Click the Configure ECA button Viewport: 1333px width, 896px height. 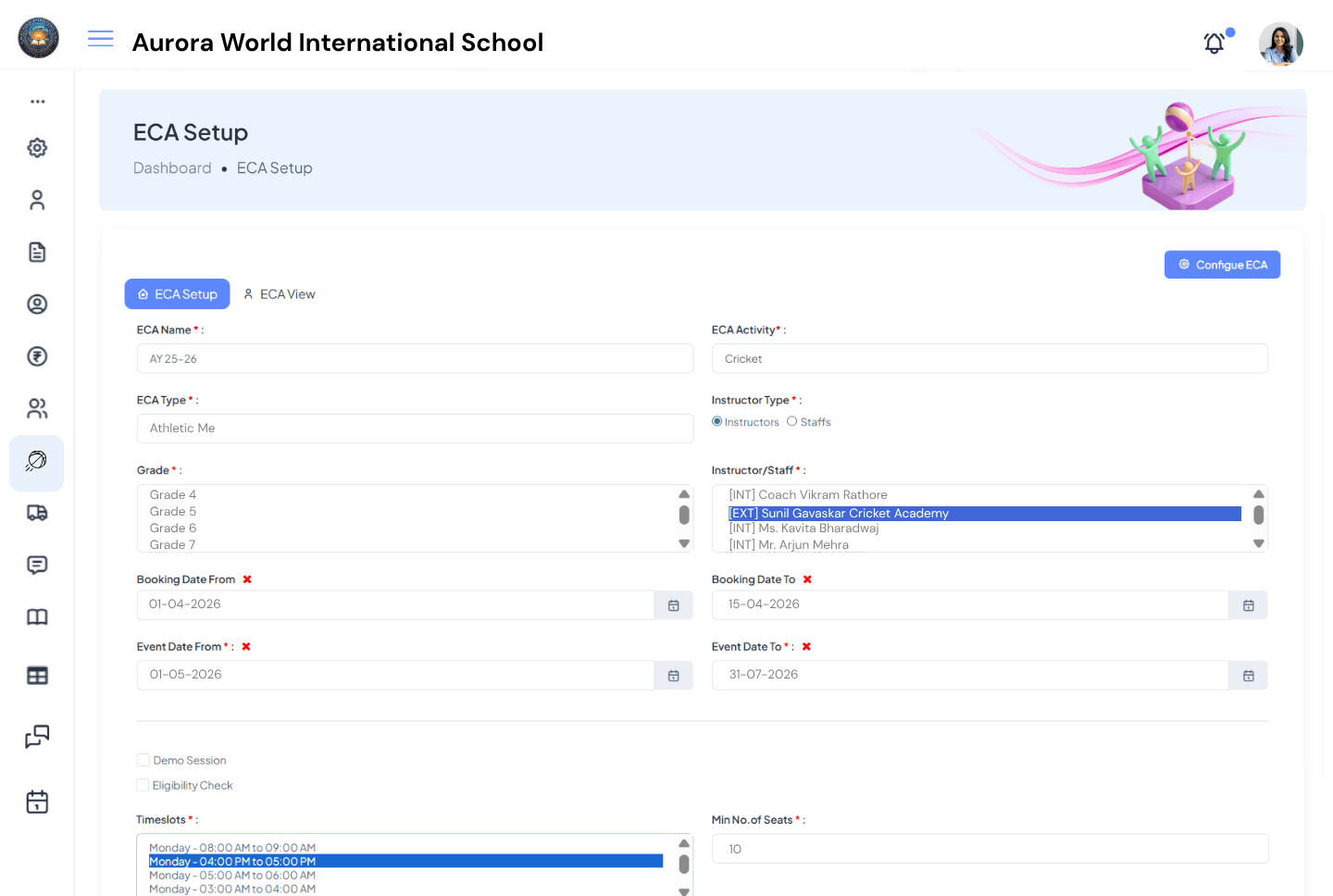1222,264
